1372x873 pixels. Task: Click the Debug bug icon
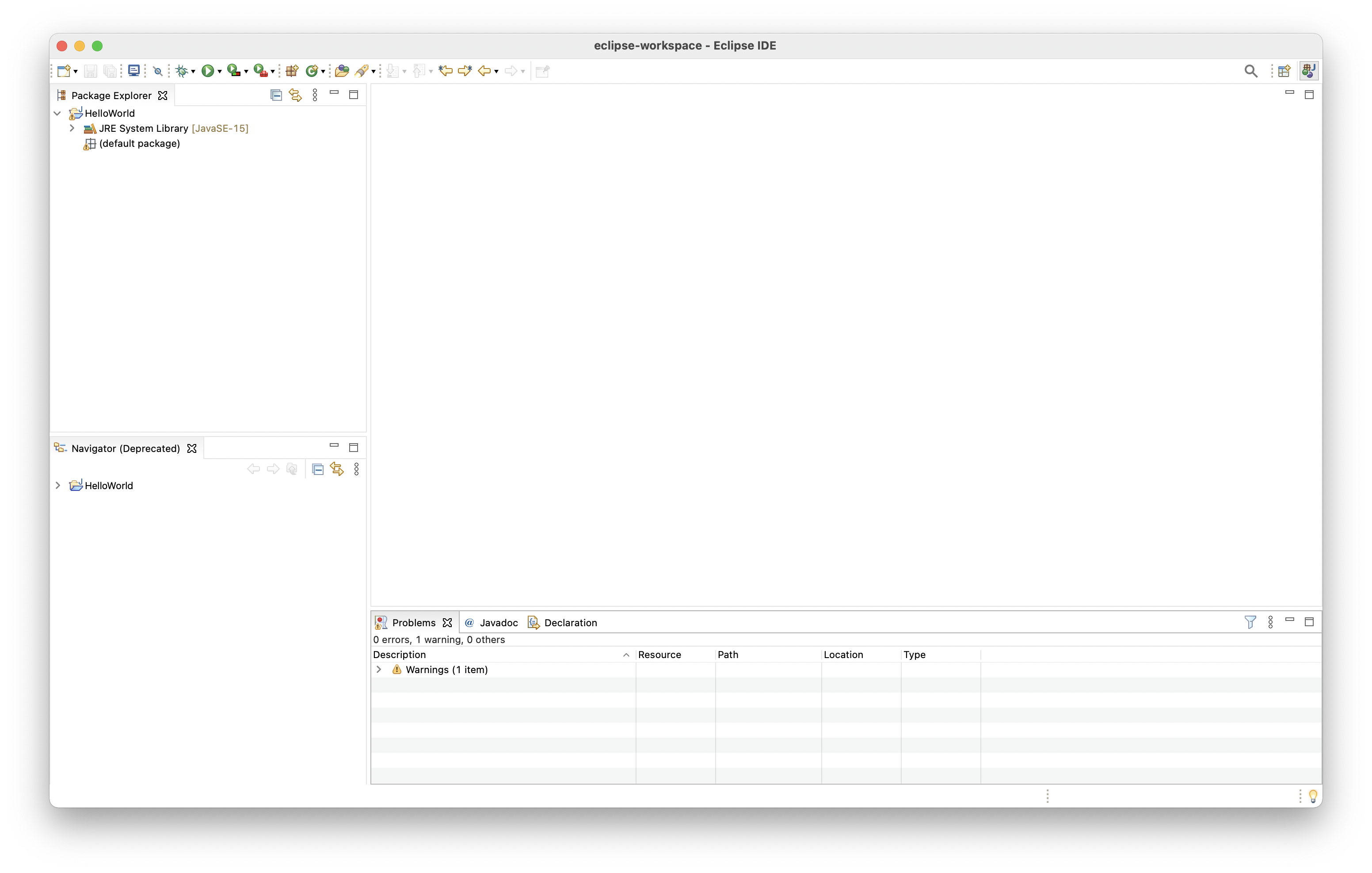(x=182, y=71)
